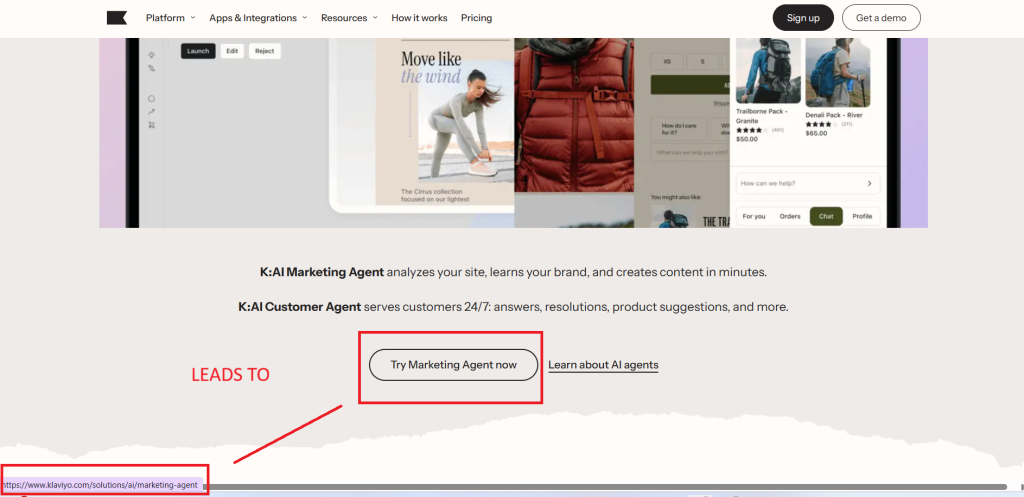Screen dimensions: 1024x497
Task: Select the lightbulb icon in mockup sidebar
Action: coord(152,56)
